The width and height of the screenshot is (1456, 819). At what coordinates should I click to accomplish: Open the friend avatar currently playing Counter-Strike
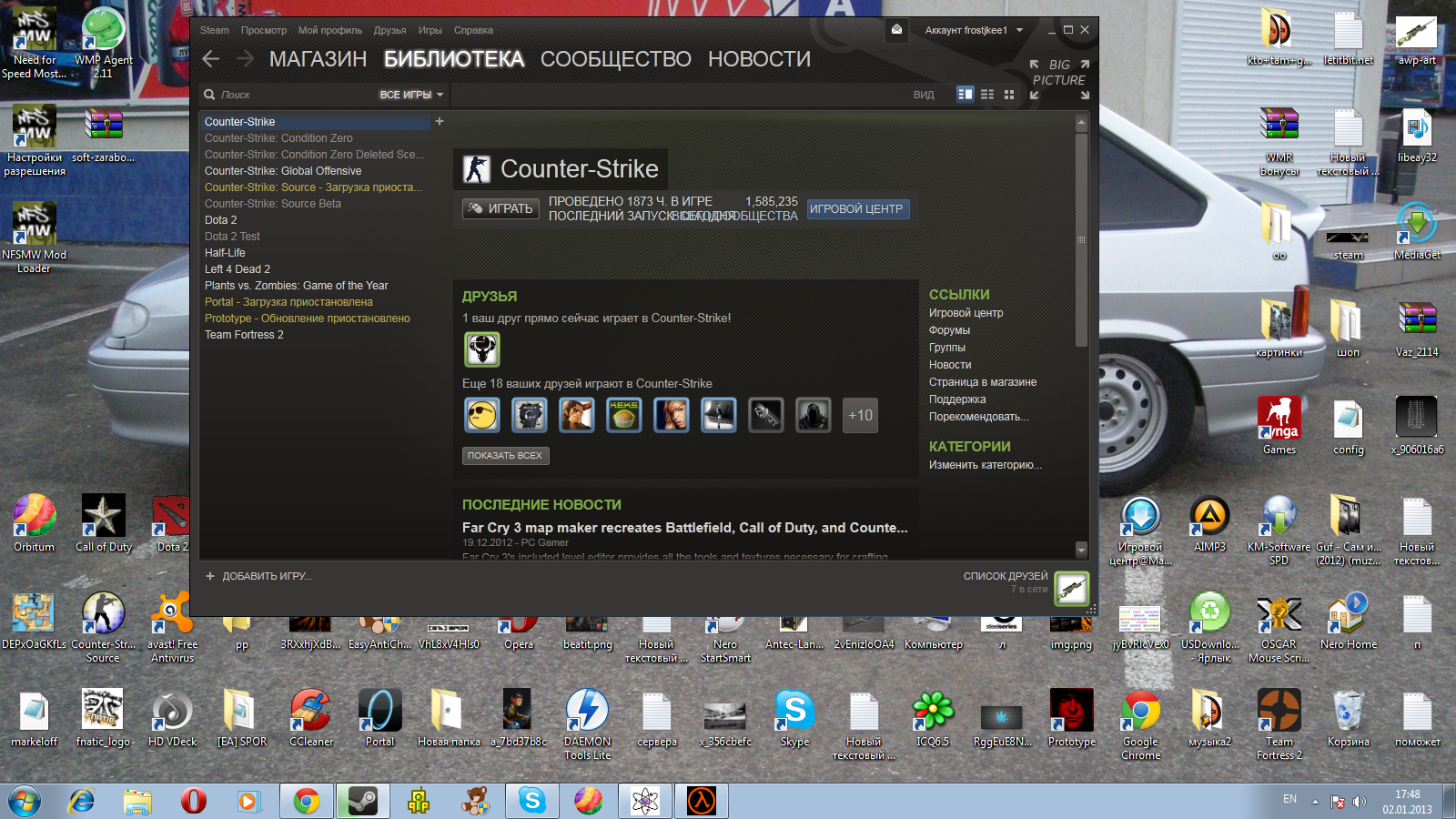pyautogui.click(x=482, y=349)
